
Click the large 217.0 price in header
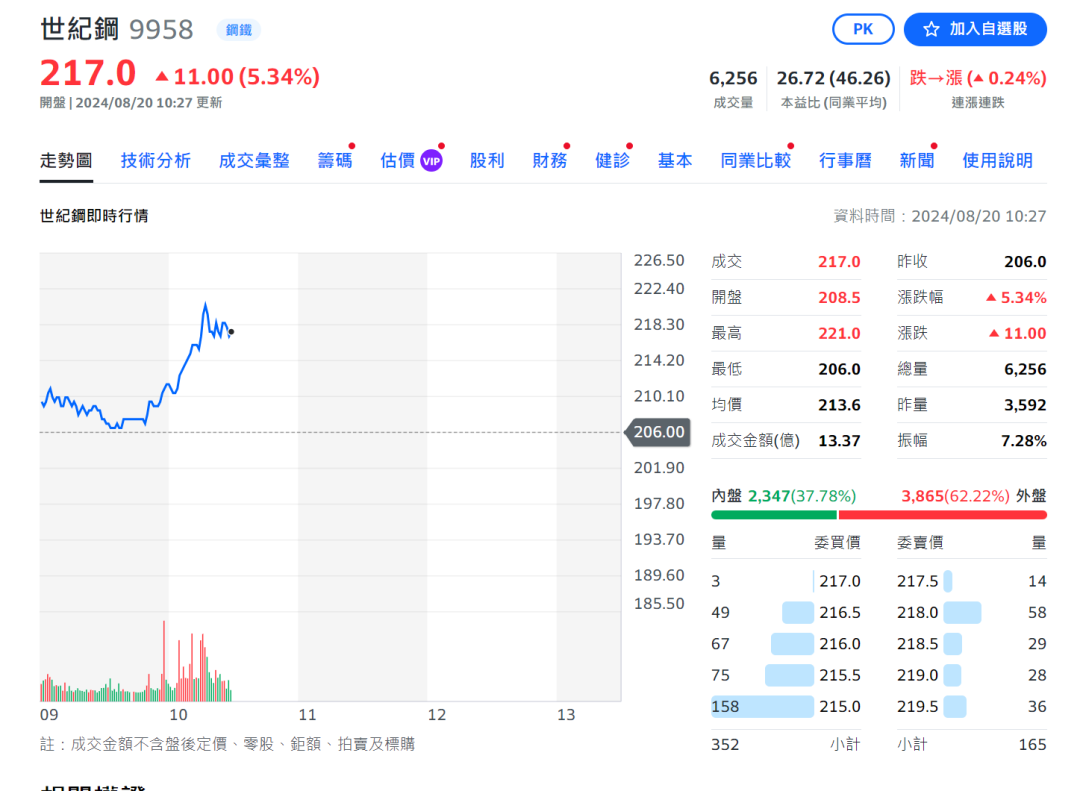click(x=88, y=73)
